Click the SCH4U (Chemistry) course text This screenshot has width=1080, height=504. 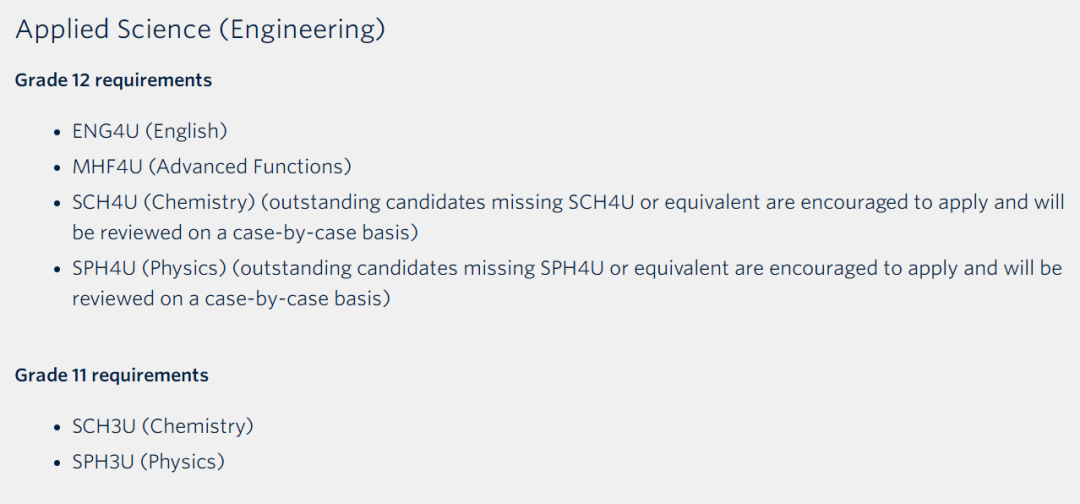pyautogui.click(x=164, y=203)
